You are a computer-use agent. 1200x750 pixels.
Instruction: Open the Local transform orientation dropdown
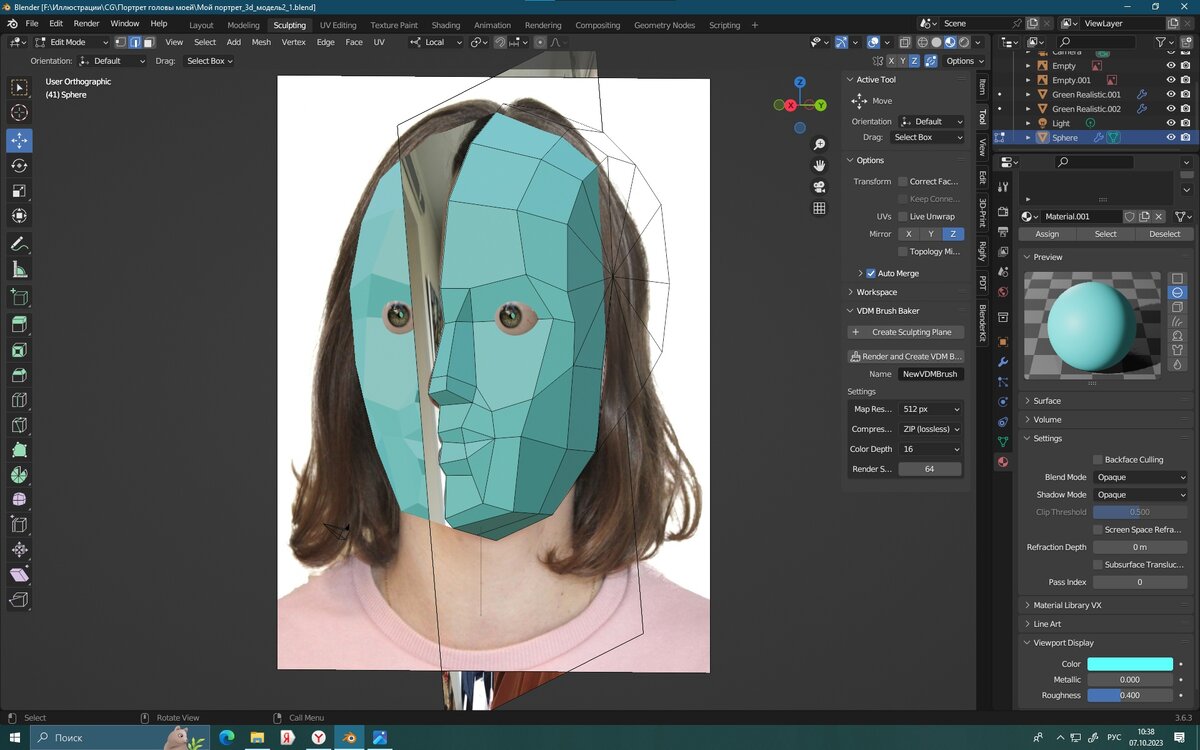tap(437, 42)
